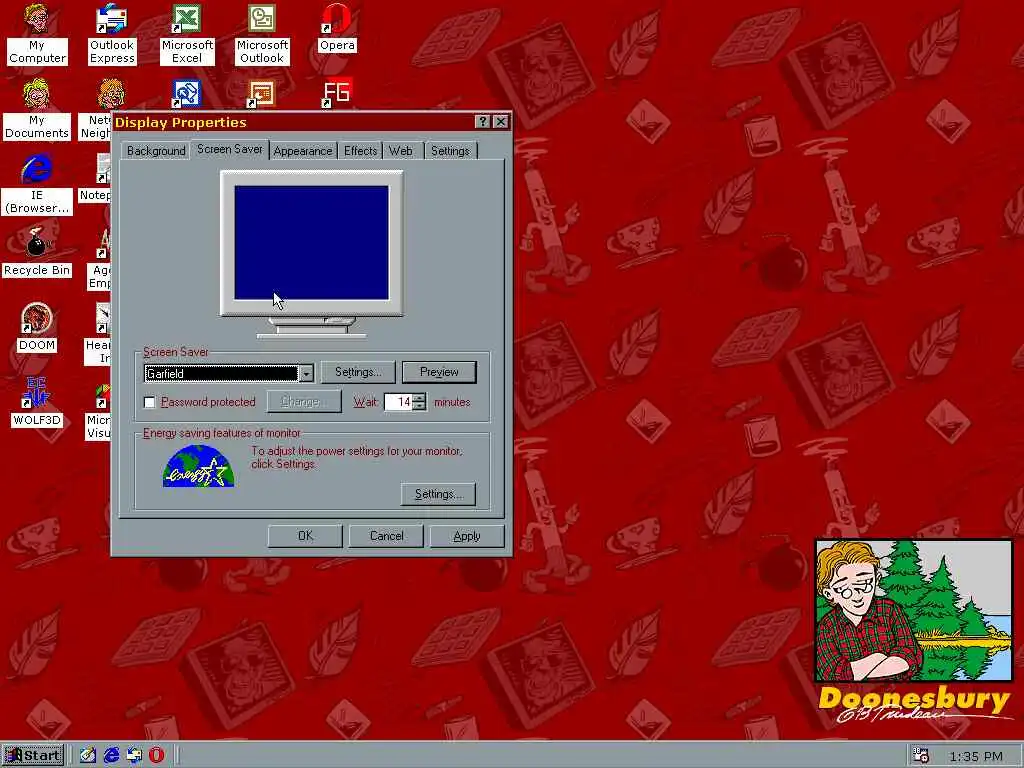This screenshot has width=1024, height=768.
Task: Toggle the Password protected checkbox
Action: 150,402
